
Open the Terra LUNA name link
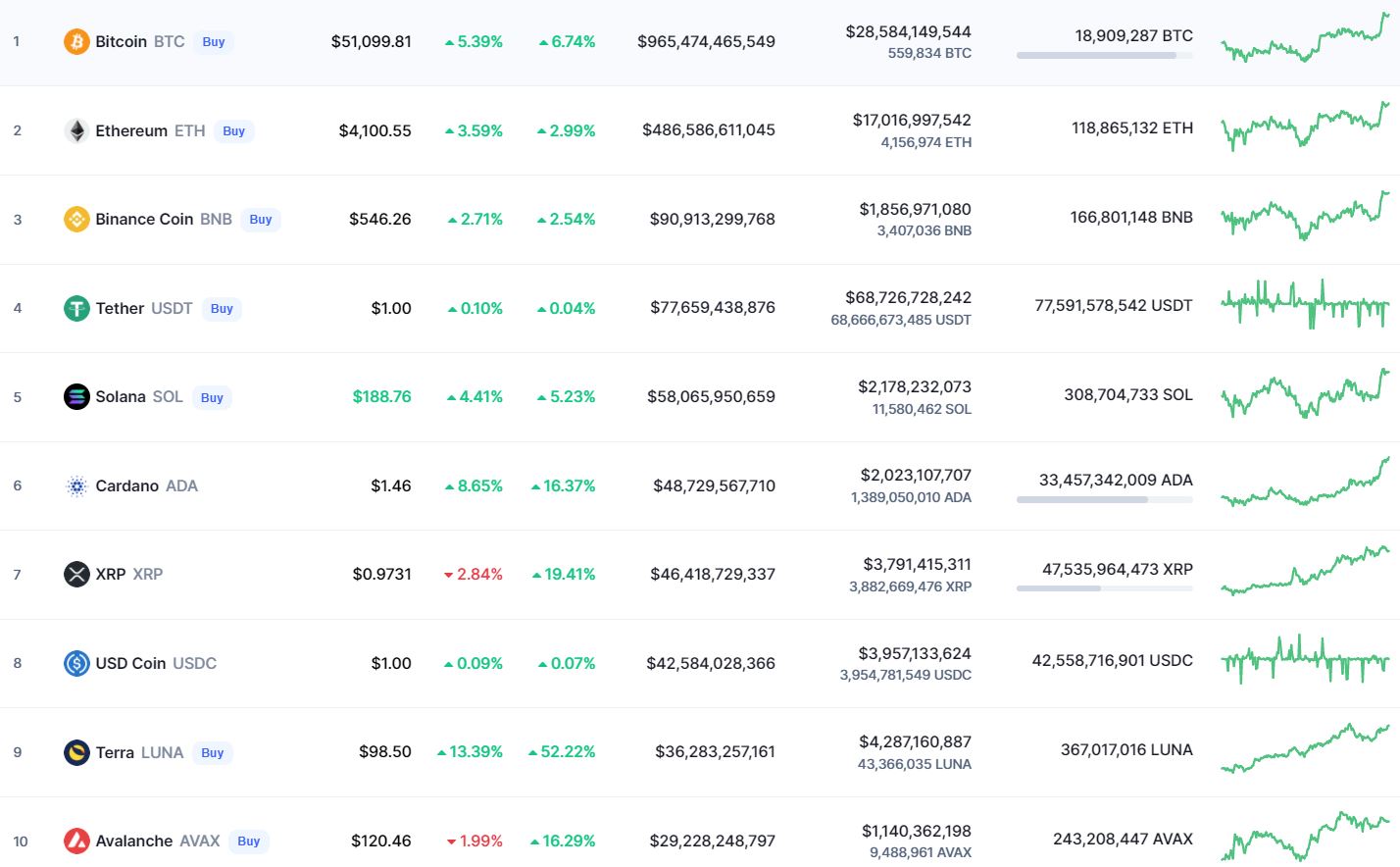138,752
